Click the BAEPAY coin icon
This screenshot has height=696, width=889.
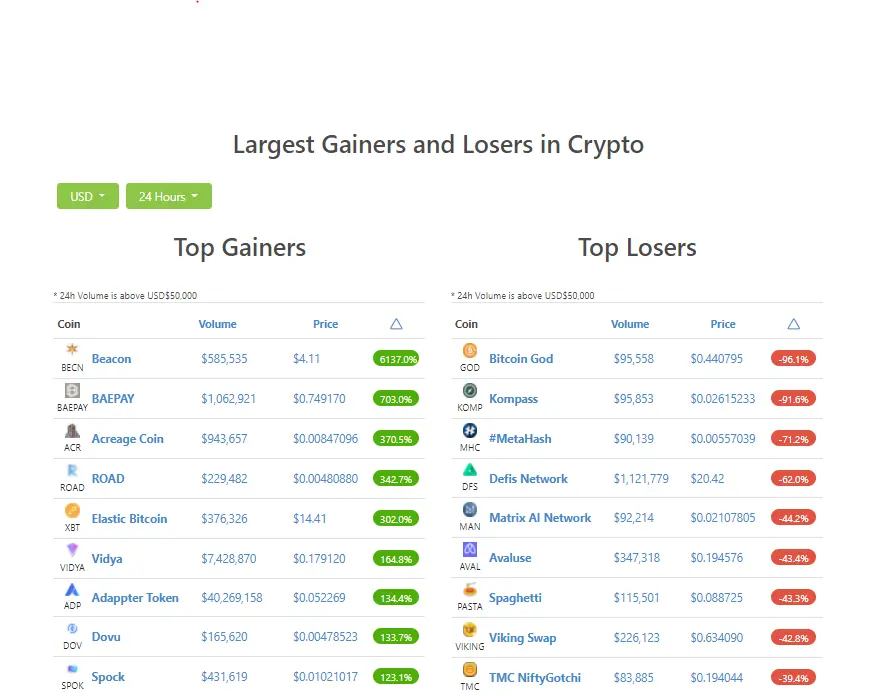(72, 390)
